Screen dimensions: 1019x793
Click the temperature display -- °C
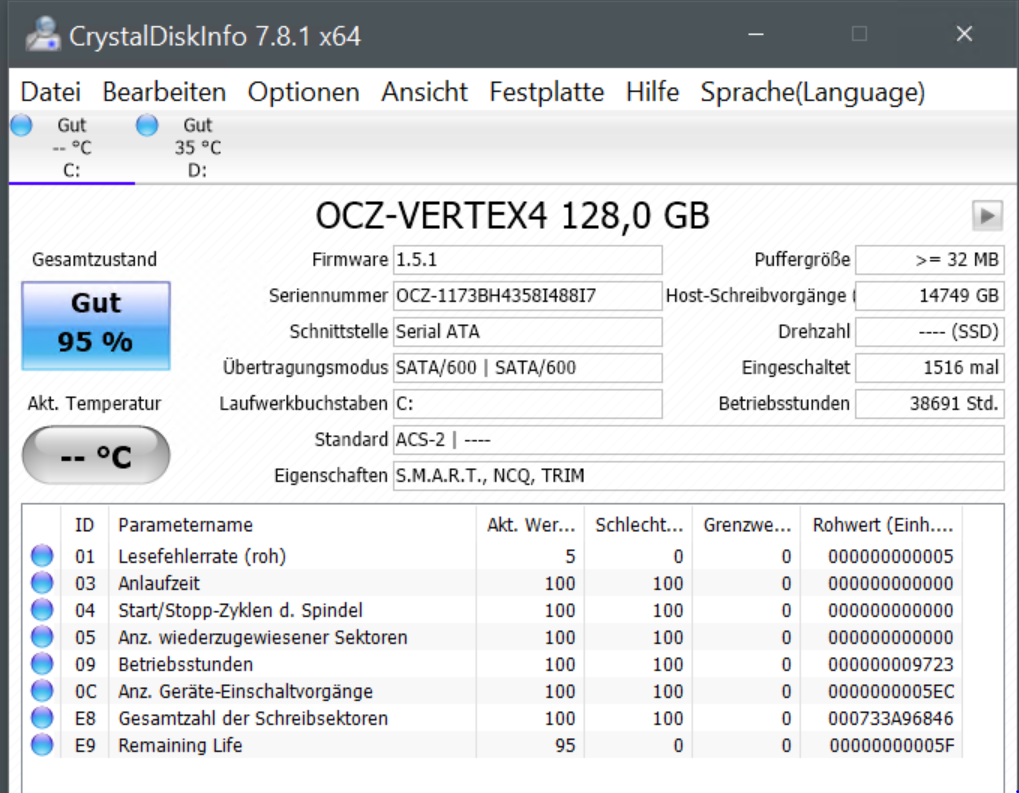click(x=96, y=455)
